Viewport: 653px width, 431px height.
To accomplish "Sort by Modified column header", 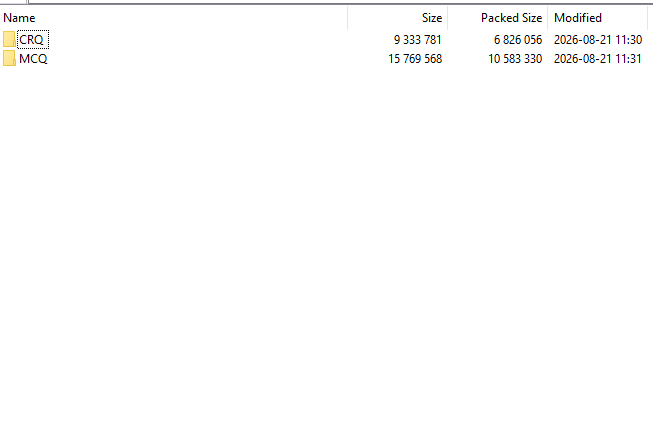I will [598, 18].
